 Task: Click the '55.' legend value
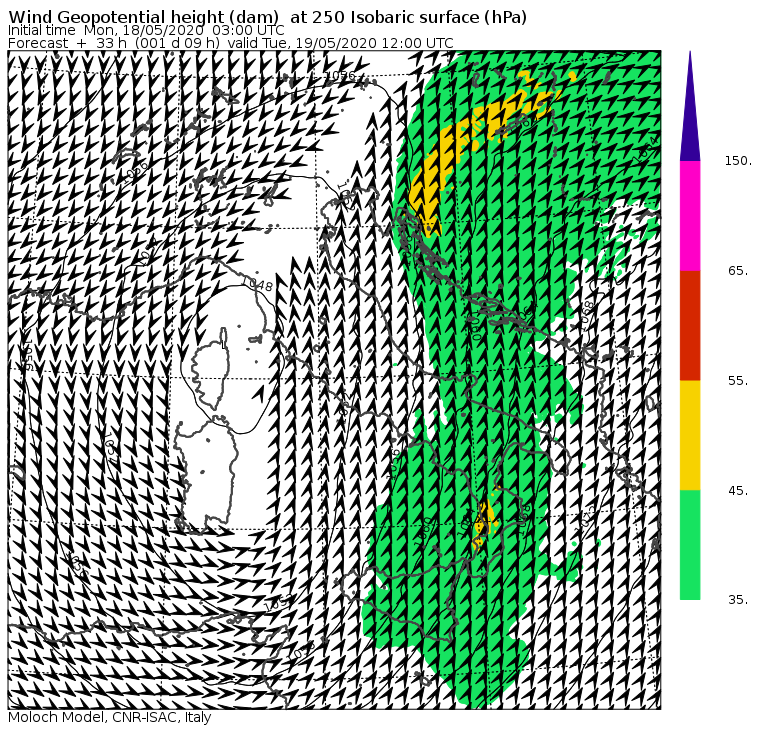[x=738, y=381]
